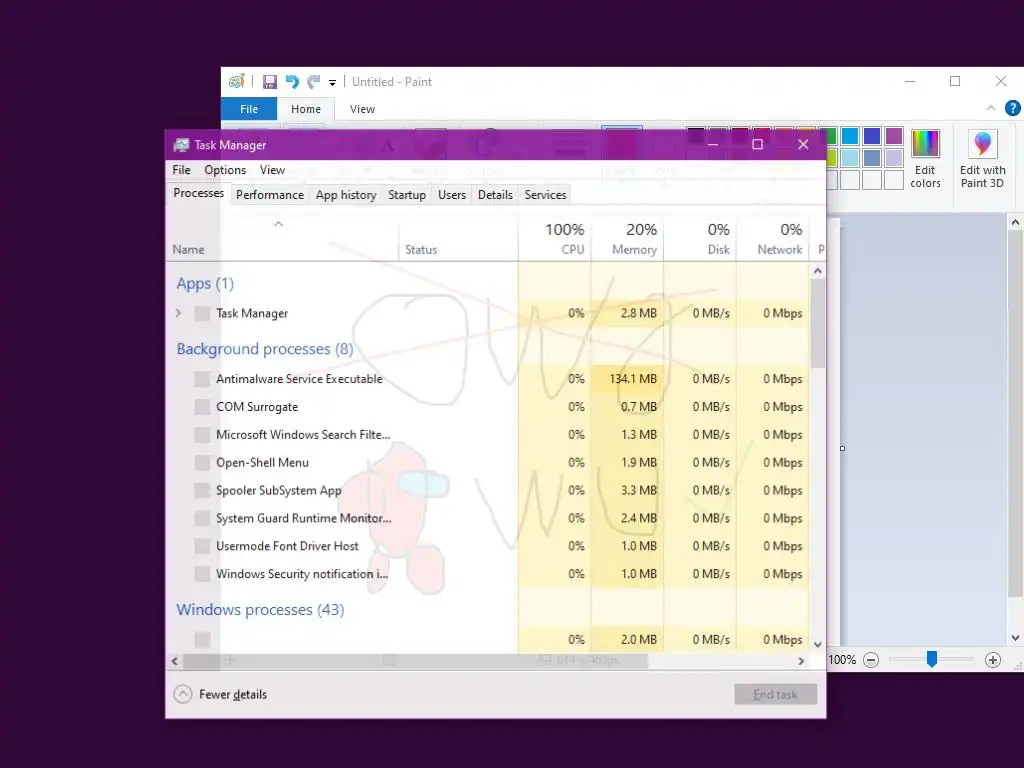Sort processes by the Disk column
The height and width of the screenshot is (768, 1024).
tap(700, 238)
